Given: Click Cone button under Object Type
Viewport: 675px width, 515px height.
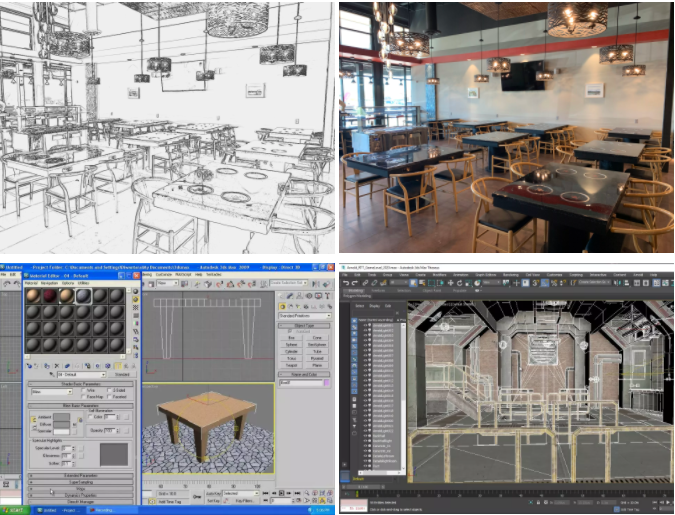Looking at the screenshot, I should click(317, 338).
